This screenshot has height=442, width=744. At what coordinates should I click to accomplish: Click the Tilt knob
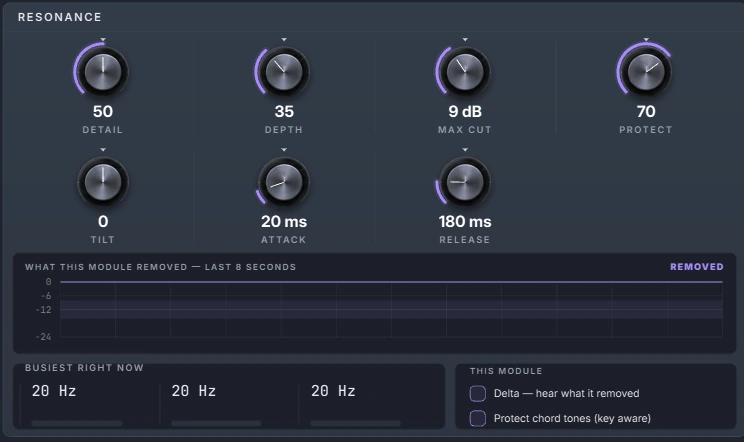(x=103, y=182)
